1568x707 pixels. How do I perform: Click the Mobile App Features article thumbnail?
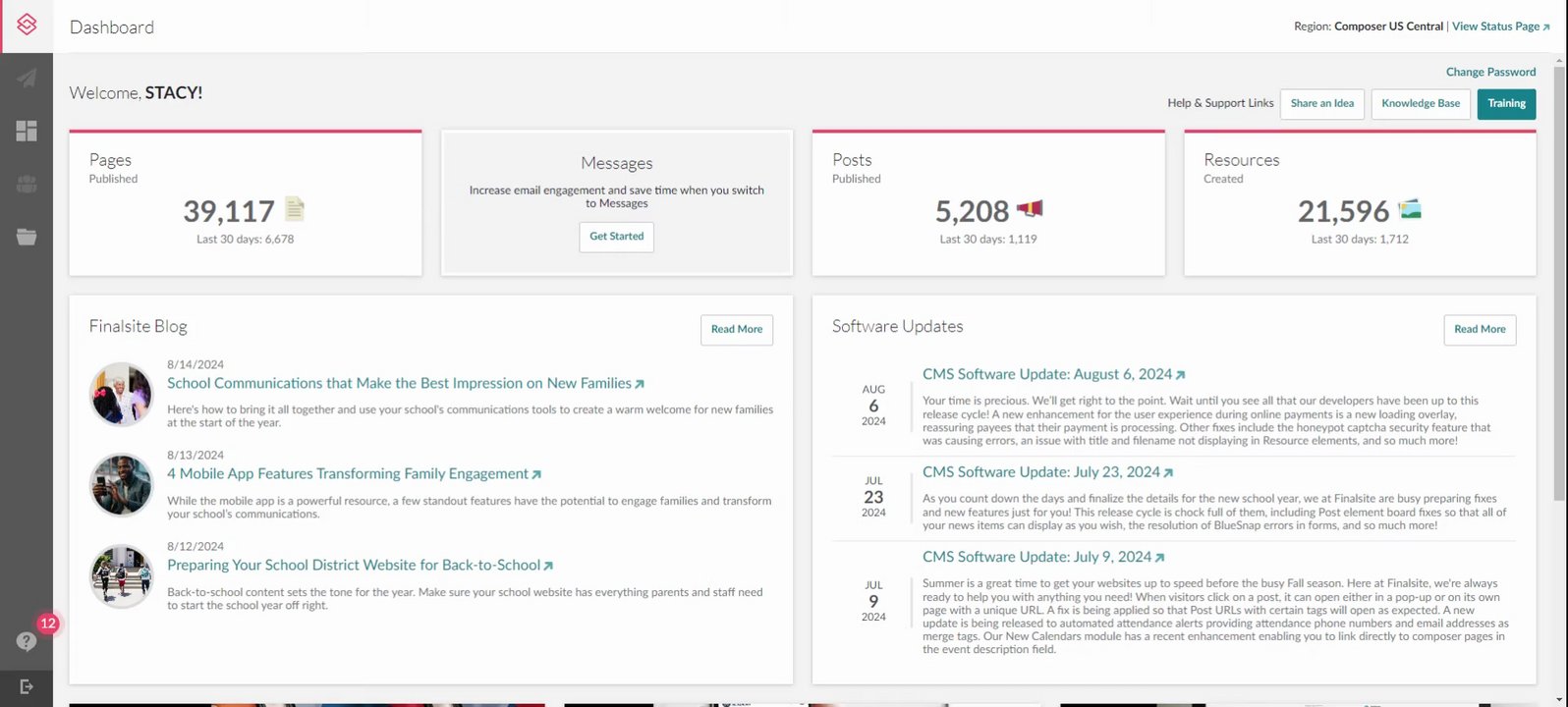(122, 485)
